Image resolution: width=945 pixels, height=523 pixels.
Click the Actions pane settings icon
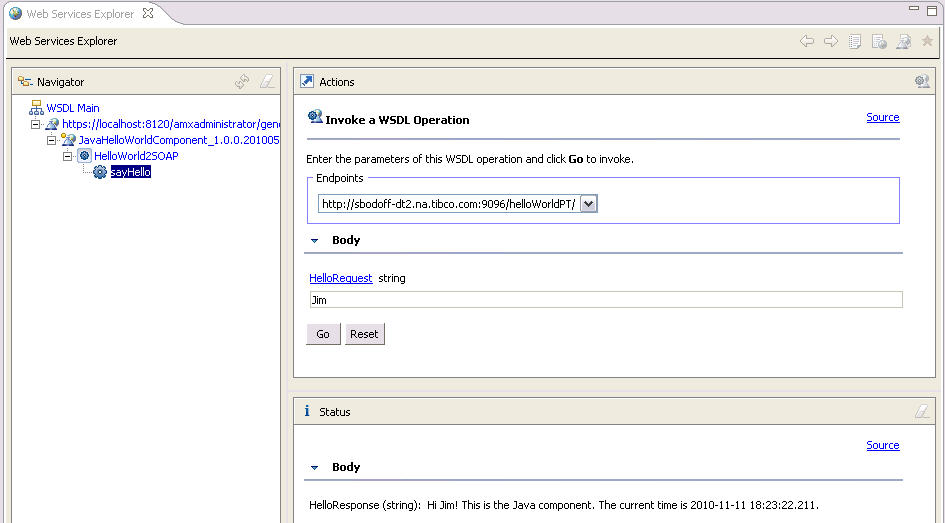click(x=922, y=82)
